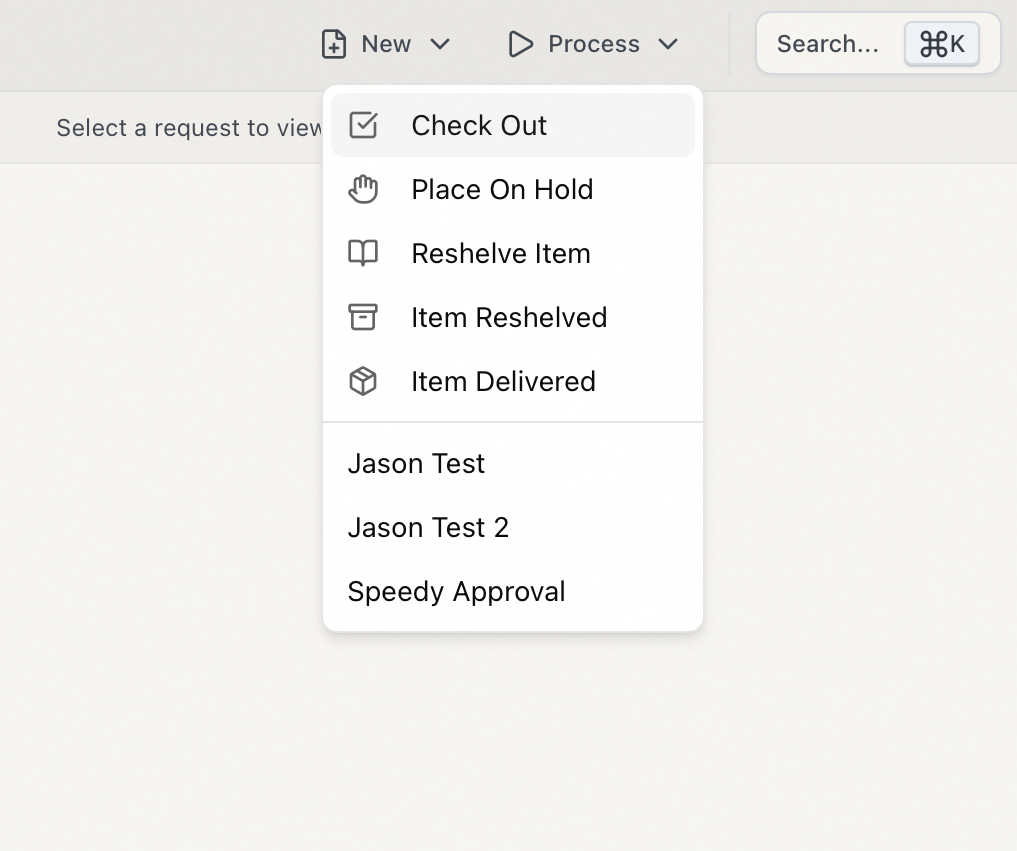Select Item Delivered menu entry

(x=512, y=381)
